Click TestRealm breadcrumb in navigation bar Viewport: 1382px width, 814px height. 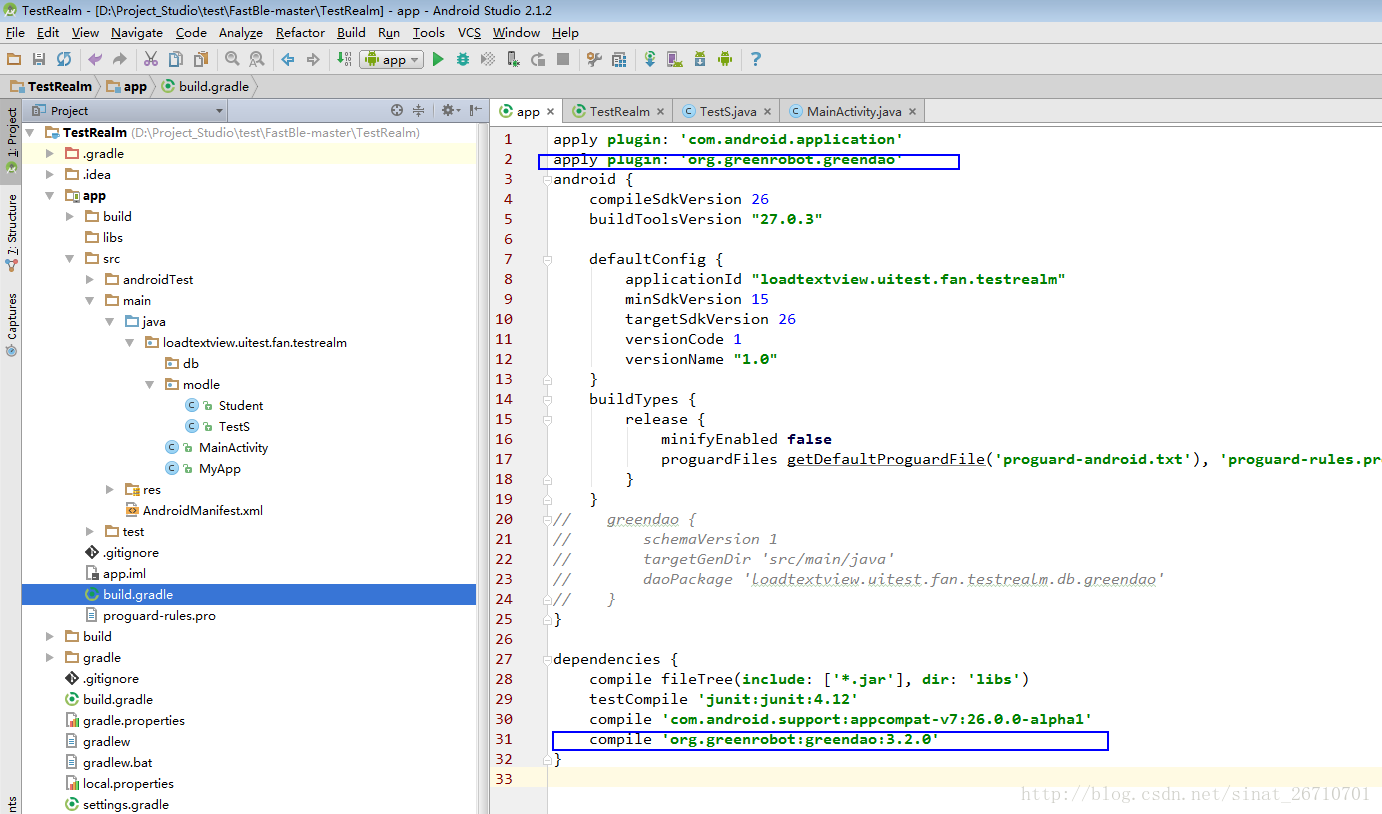51,86
